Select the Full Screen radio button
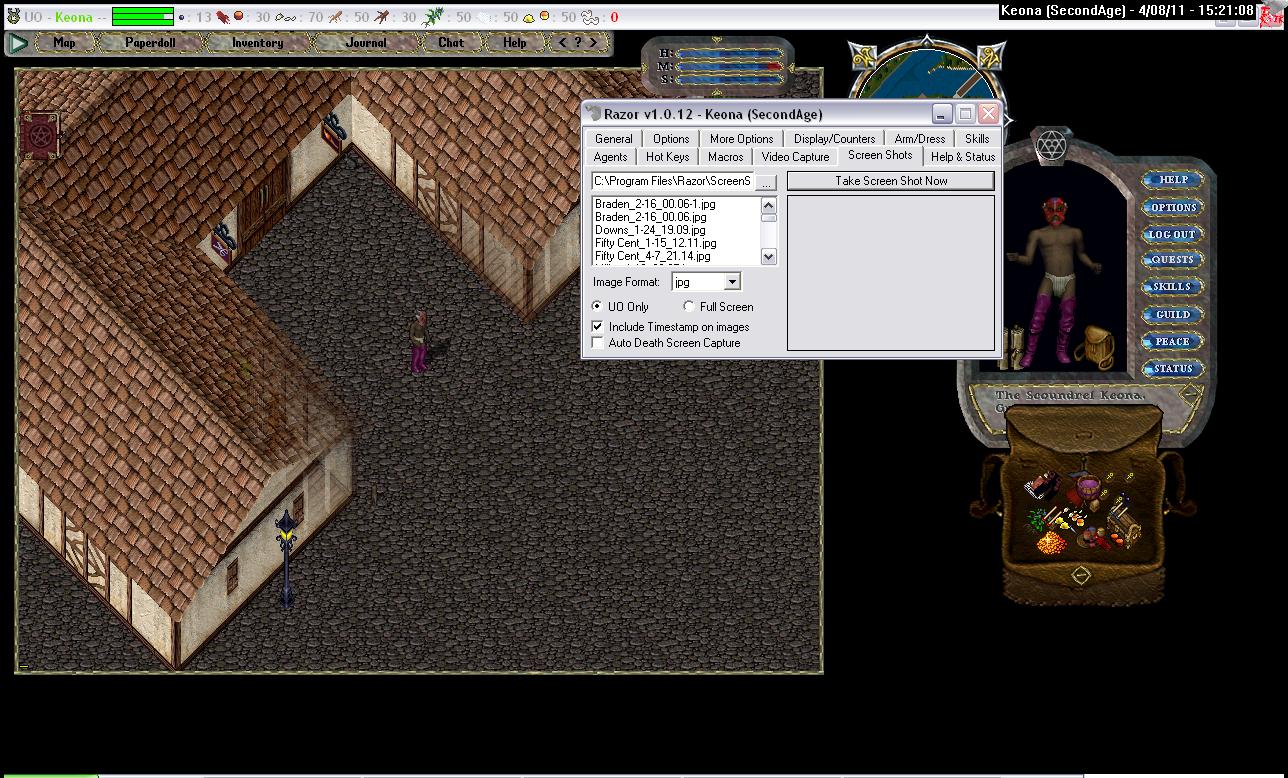The image size is (1288, 778). (689, 307)
